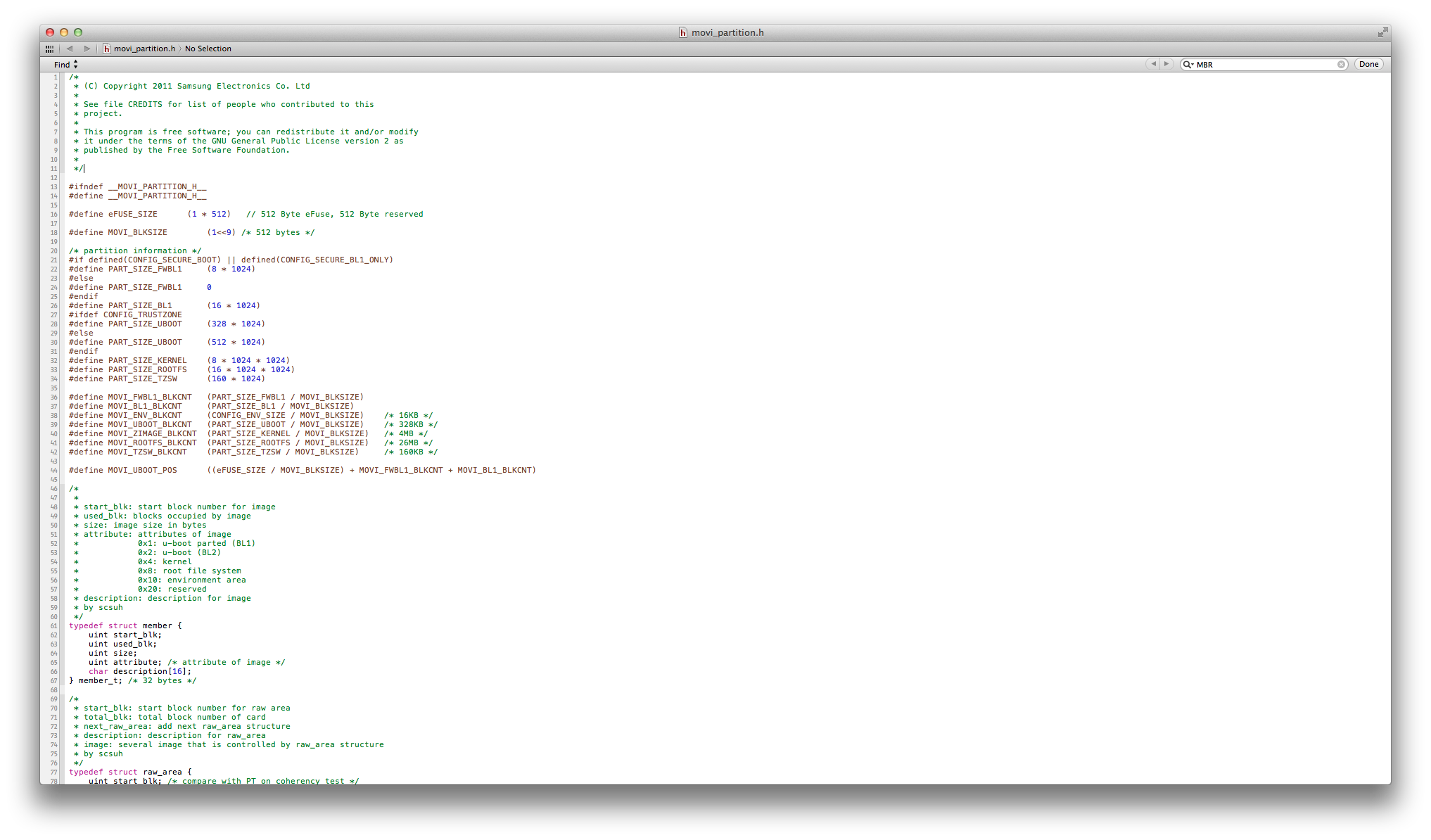Minimize the movi_partition.h window
The width and height of the screenshot is (1431, 840).
tap(64, 32)
